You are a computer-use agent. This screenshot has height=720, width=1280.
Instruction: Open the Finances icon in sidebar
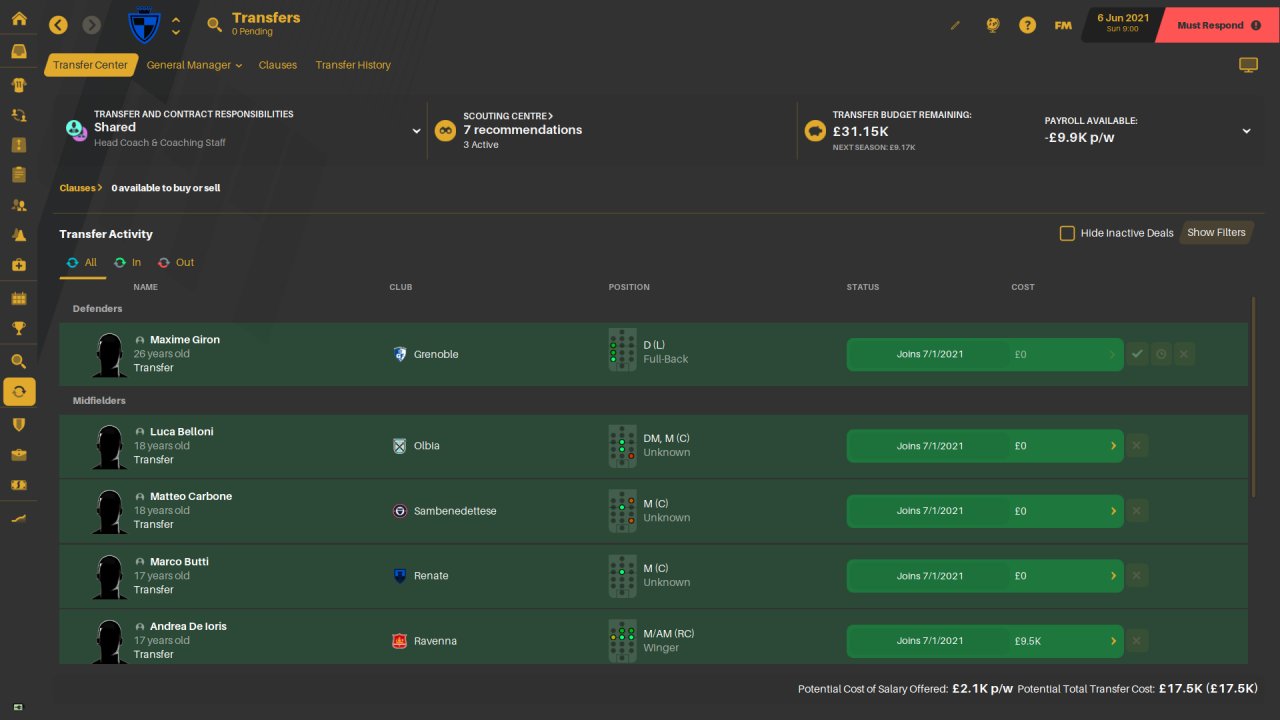(x=19, y=485)
